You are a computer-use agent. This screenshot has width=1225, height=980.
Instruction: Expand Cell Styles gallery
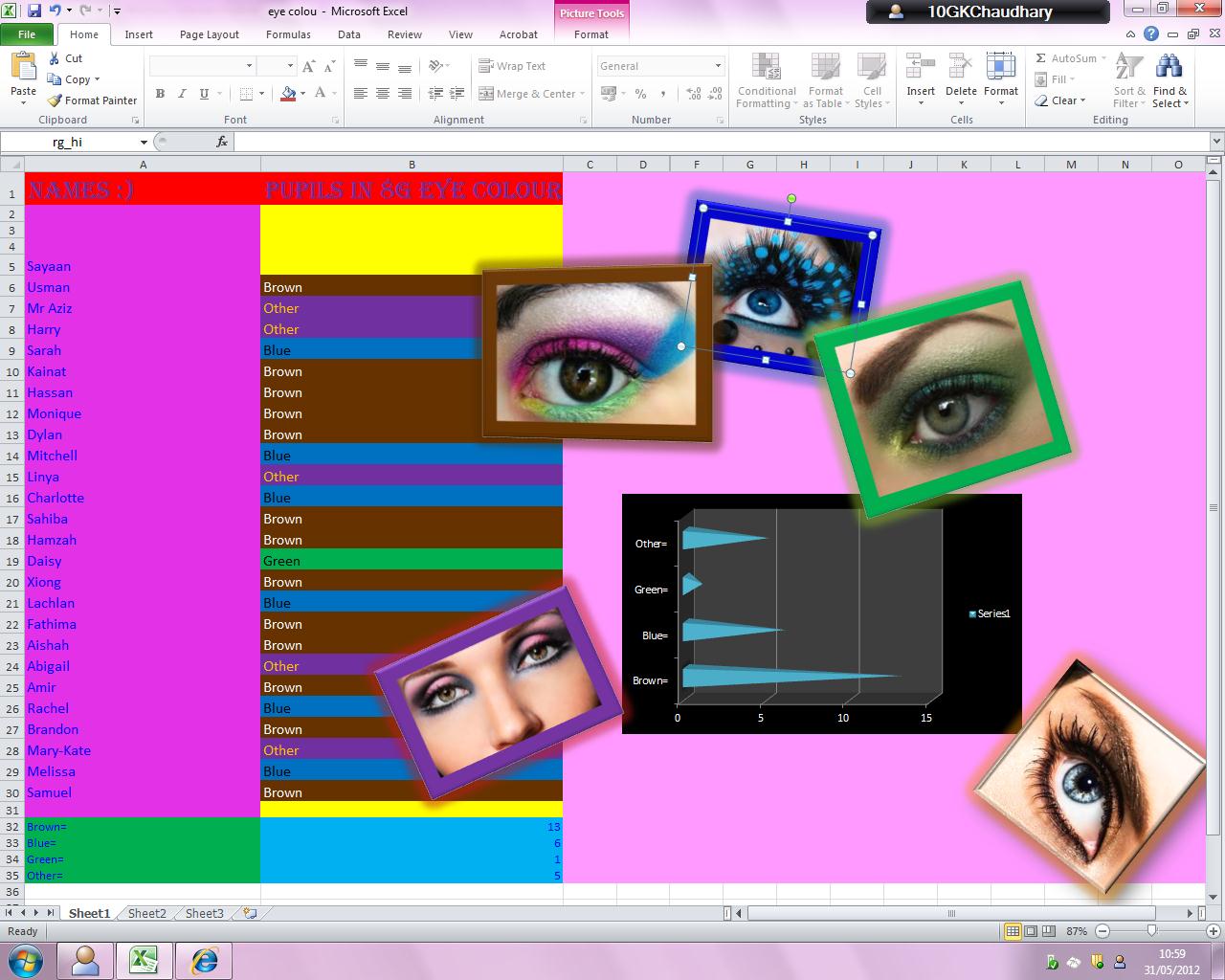point(872,81)
